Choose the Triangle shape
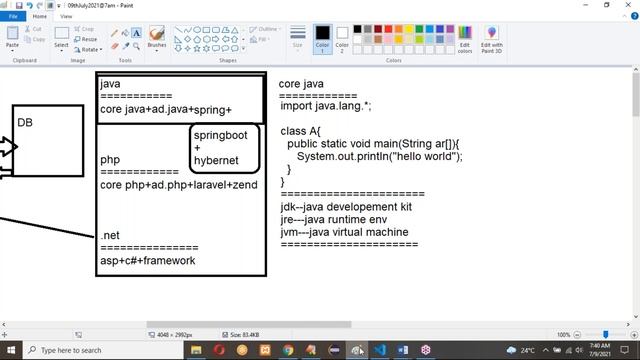 235,30
